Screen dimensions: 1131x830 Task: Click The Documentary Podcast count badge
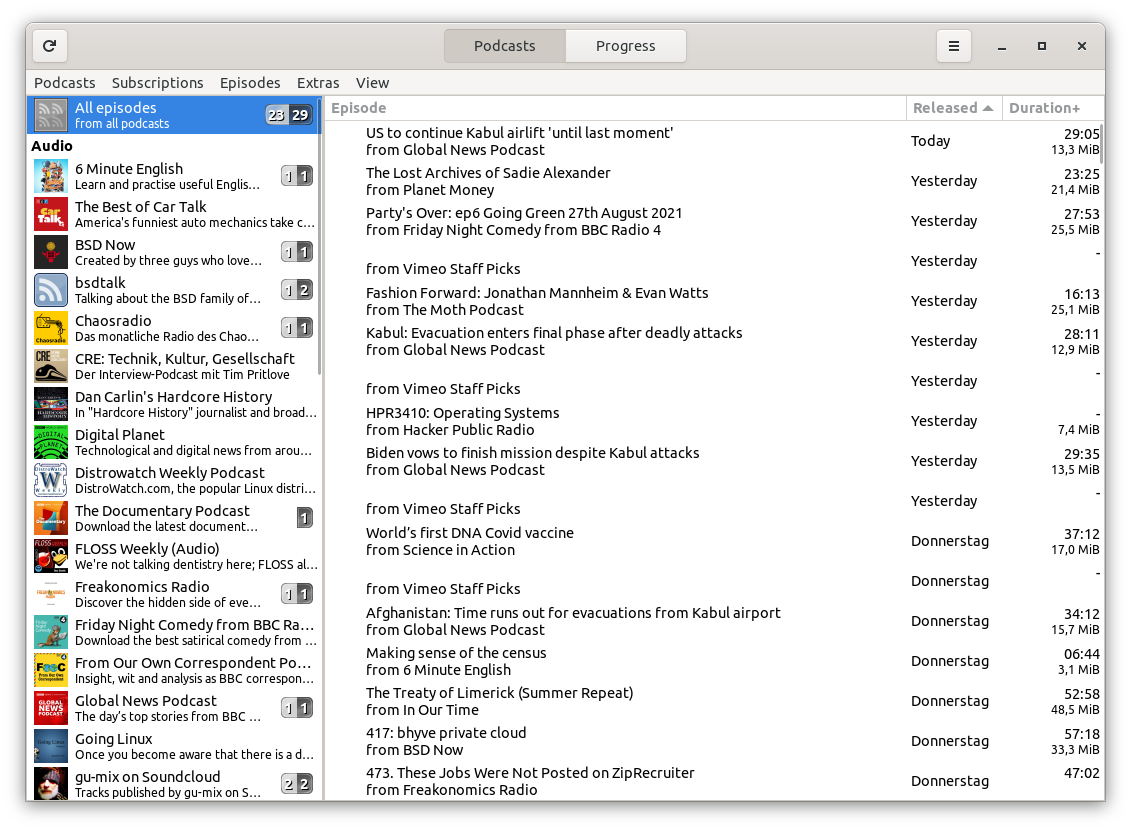(x=304, y=518)
